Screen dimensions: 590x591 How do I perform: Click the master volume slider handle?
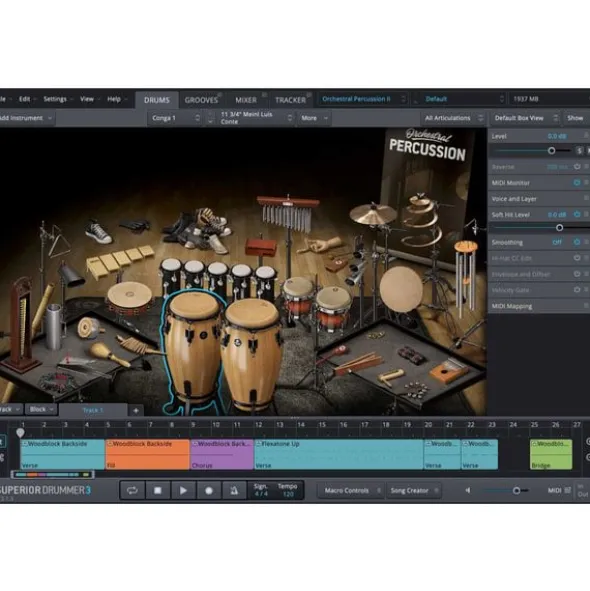(x=516, y=490)
